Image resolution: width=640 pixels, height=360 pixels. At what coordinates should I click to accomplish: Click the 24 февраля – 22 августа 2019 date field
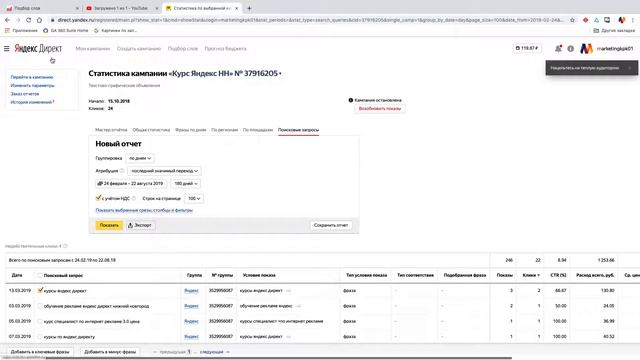coord(131,184)
